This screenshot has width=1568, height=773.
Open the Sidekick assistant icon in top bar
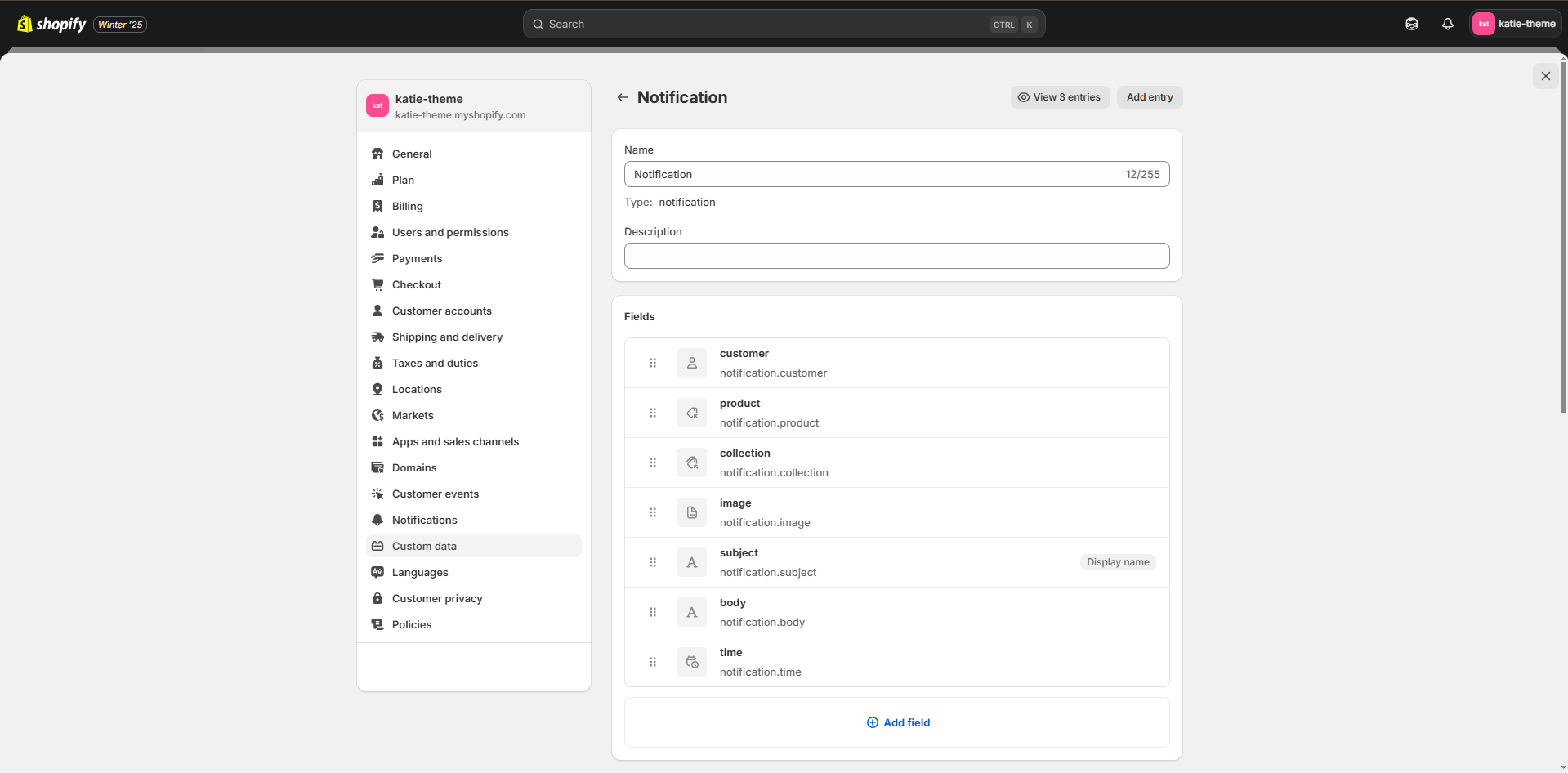click(1411, 24)
